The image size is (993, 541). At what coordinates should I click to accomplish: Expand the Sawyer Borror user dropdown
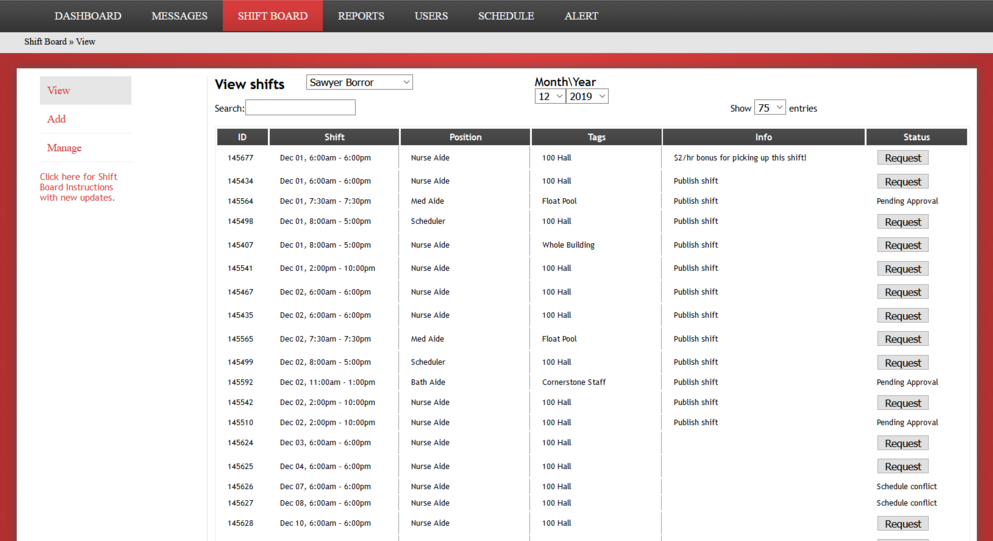359,83
